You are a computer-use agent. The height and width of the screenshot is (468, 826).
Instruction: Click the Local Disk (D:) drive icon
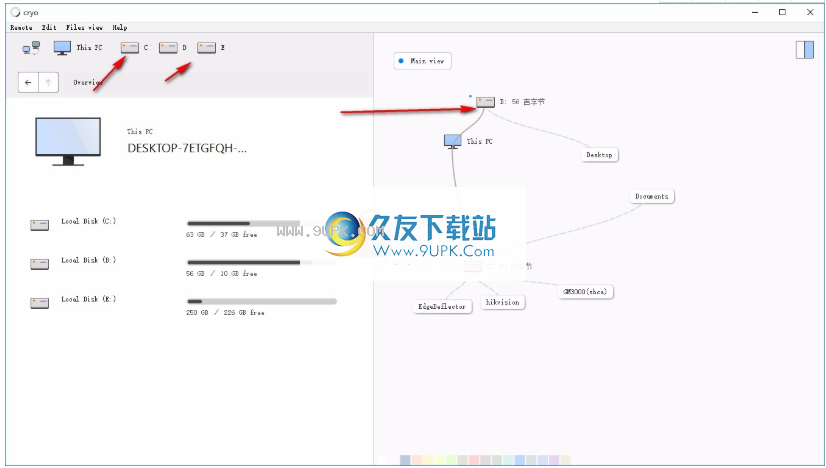pyautogui.click(x=40, y=264)
